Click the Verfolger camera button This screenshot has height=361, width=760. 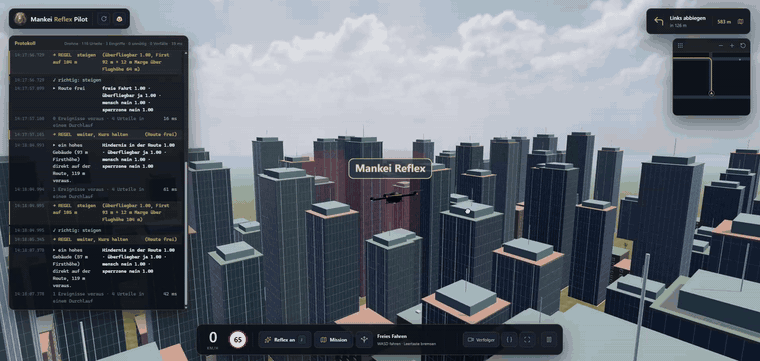481,340
